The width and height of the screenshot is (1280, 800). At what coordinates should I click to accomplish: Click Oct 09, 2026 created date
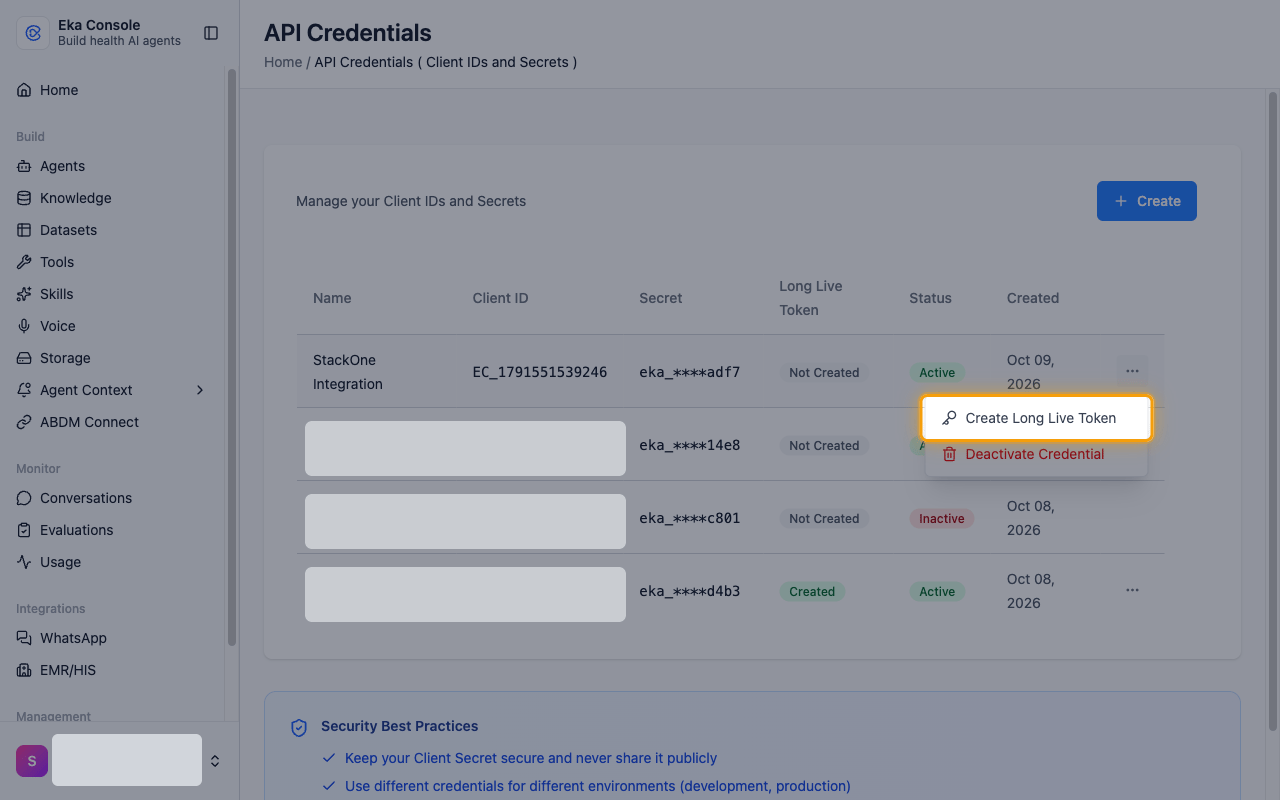(x=1031, y=372)
